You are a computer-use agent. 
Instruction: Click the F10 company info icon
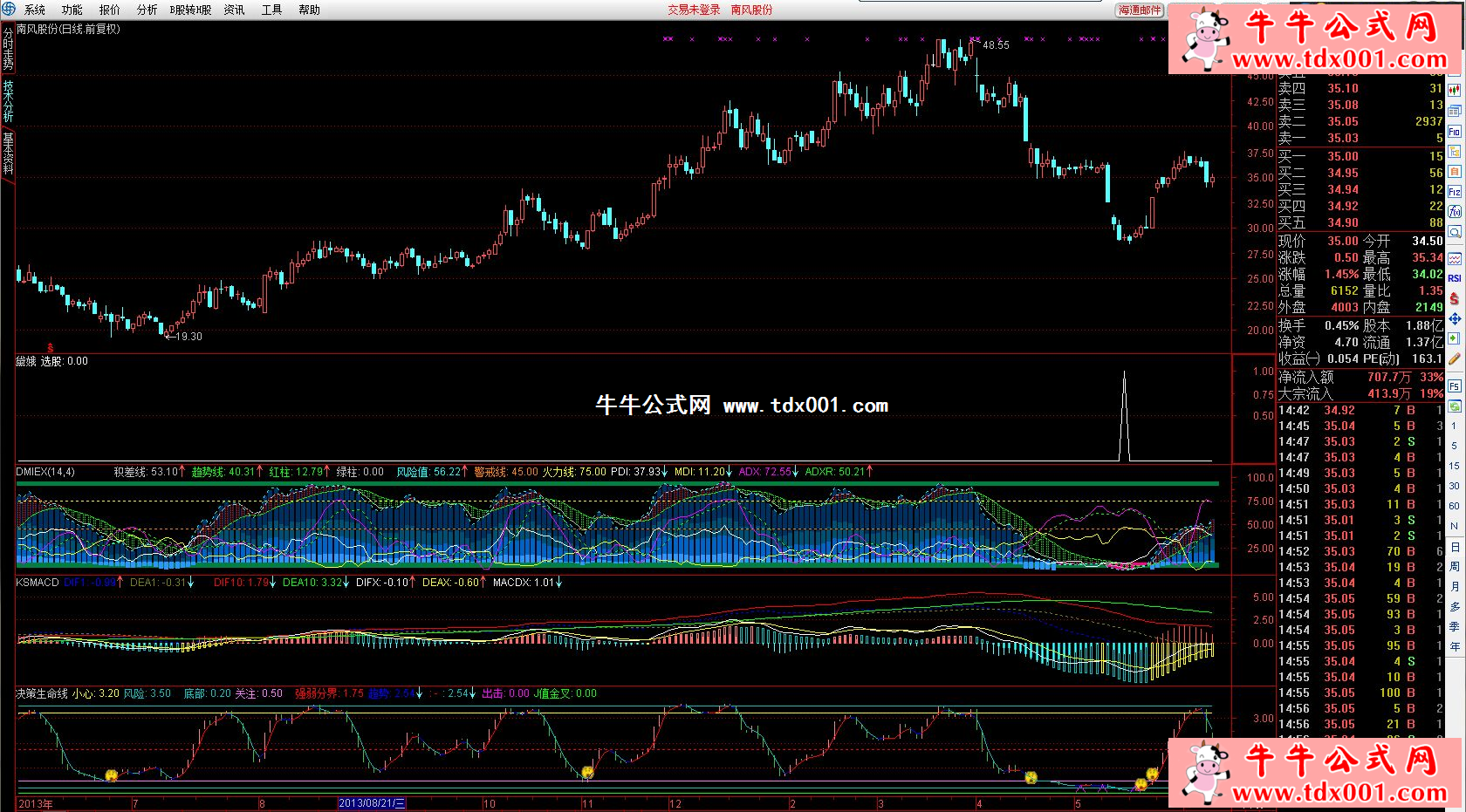pyautogui.click(x=1455, y=132)
